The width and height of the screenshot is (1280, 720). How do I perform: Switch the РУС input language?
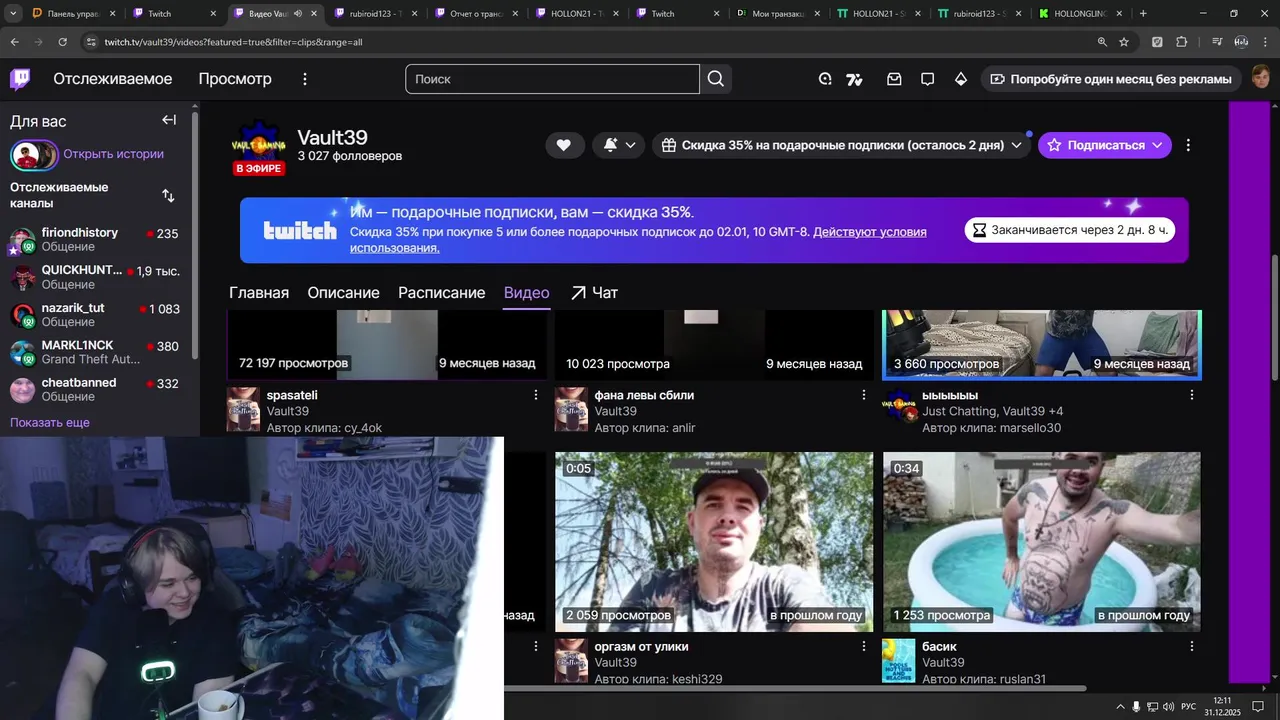pyautogui.click(x=1188, y=707)
